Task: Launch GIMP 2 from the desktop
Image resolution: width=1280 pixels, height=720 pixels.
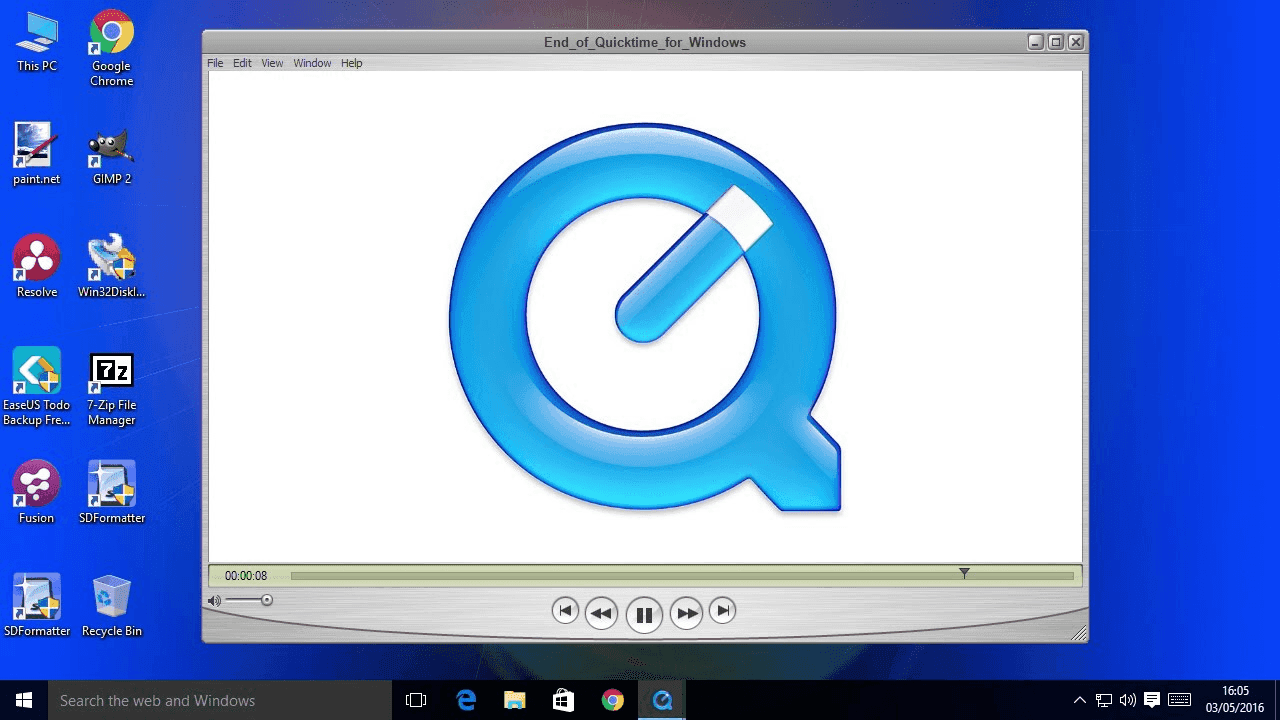Action: coord(110,147)
